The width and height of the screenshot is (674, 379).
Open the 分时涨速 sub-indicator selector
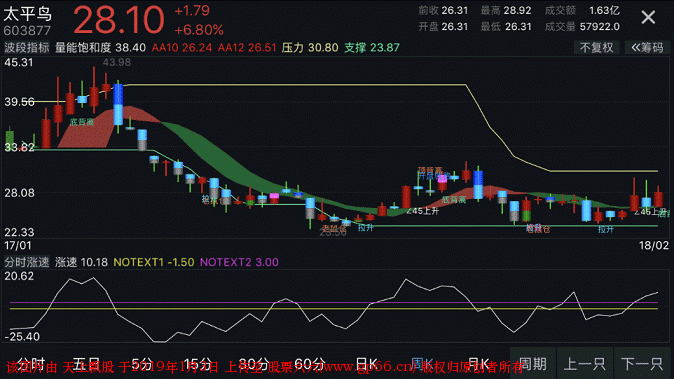tap(27, 262)
